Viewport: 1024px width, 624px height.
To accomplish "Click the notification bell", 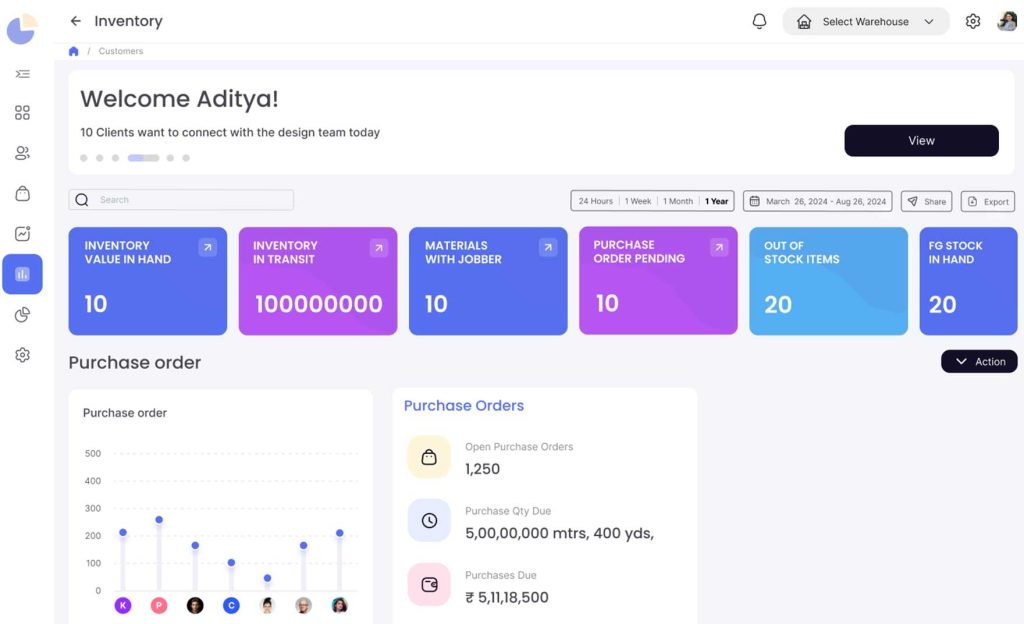I will [759, 20].
